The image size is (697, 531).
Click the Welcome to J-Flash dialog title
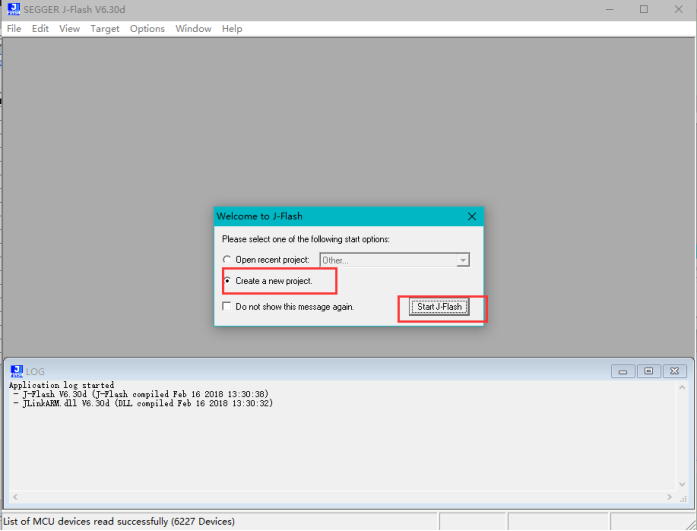coord(260,216)
